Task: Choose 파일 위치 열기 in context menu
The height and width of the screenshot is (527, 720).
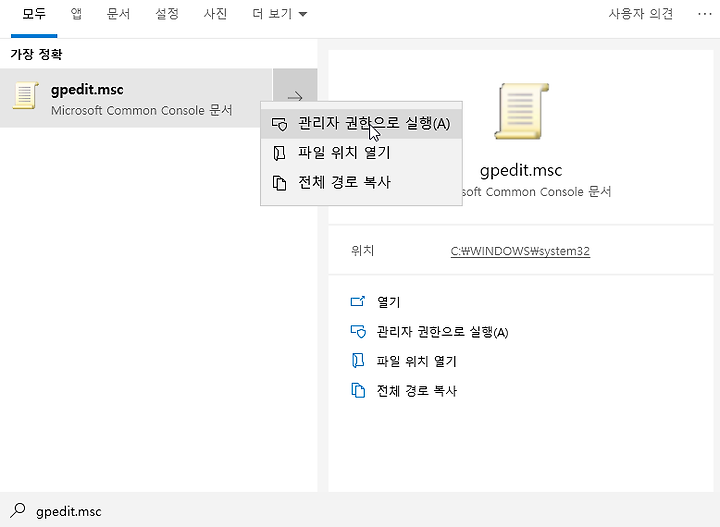Action: pos(361,153)
